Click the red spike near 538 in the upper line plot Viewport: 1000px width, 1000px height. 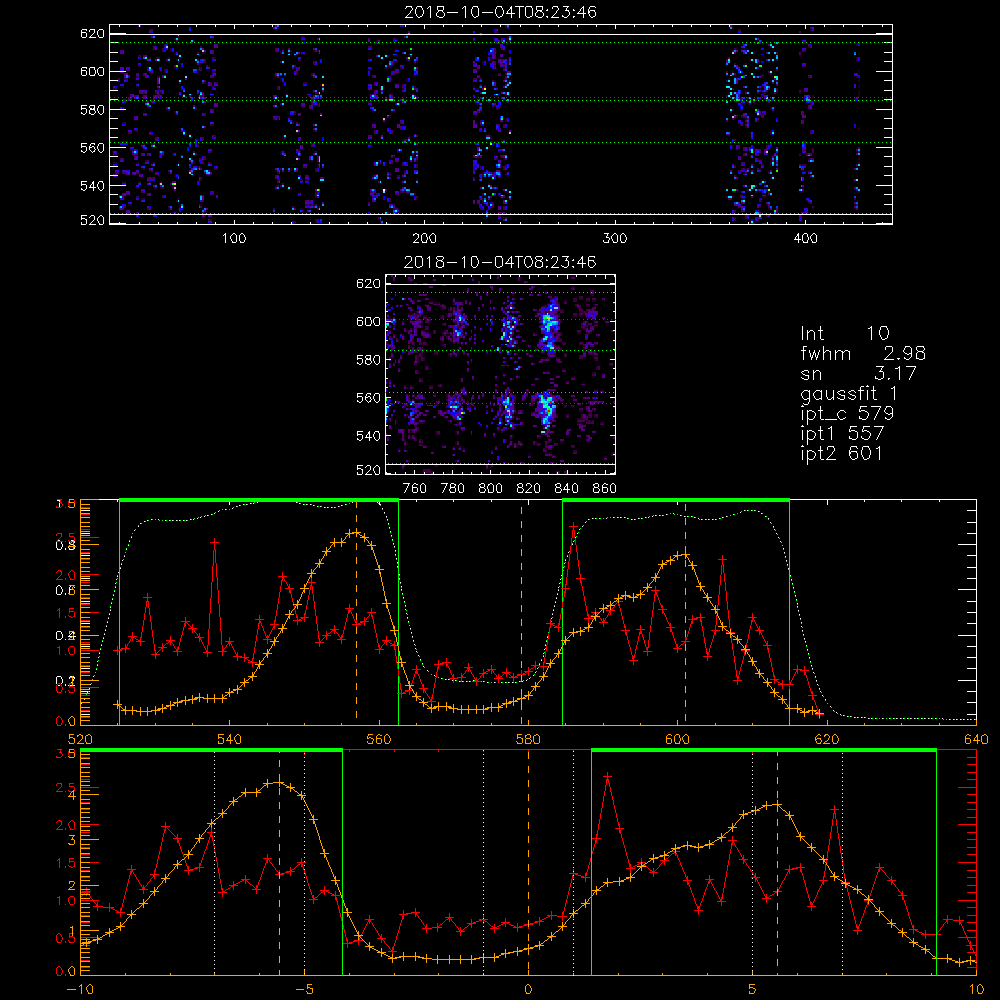215,542
